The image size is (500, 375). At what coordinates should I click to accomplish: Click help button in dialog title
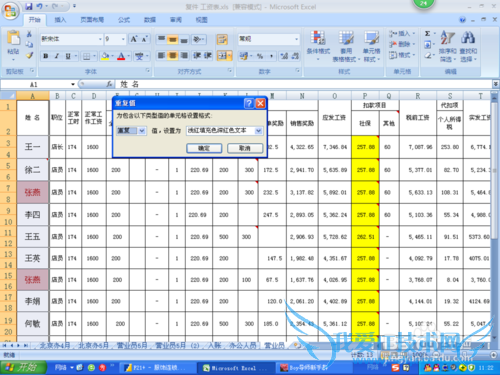249,103
